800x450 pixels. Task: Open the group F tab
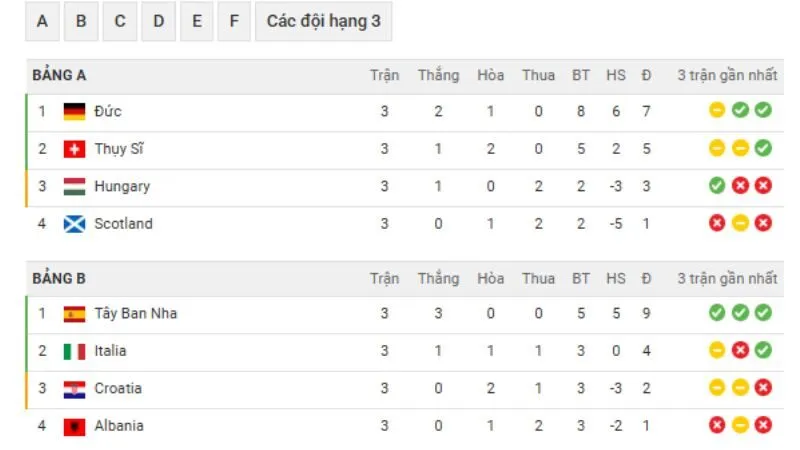click(233, 21)
